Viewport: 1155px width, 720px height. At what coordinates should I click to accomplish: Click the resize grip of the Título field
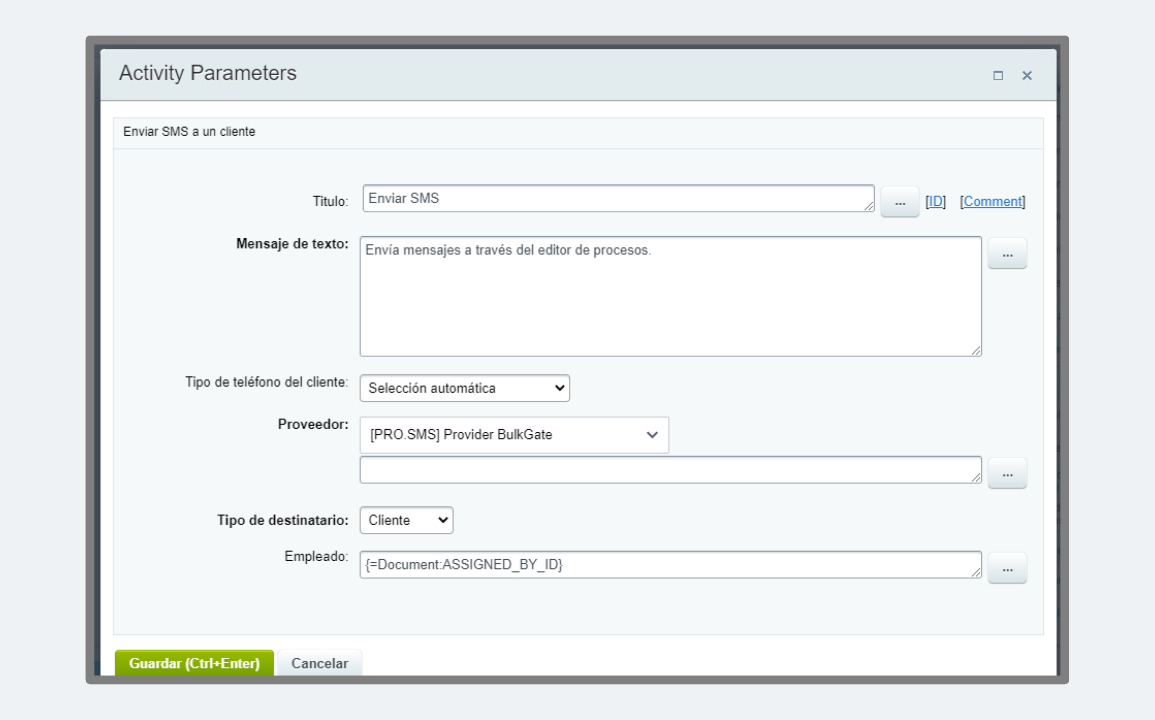pyautogui.click(x=869, y=206)
